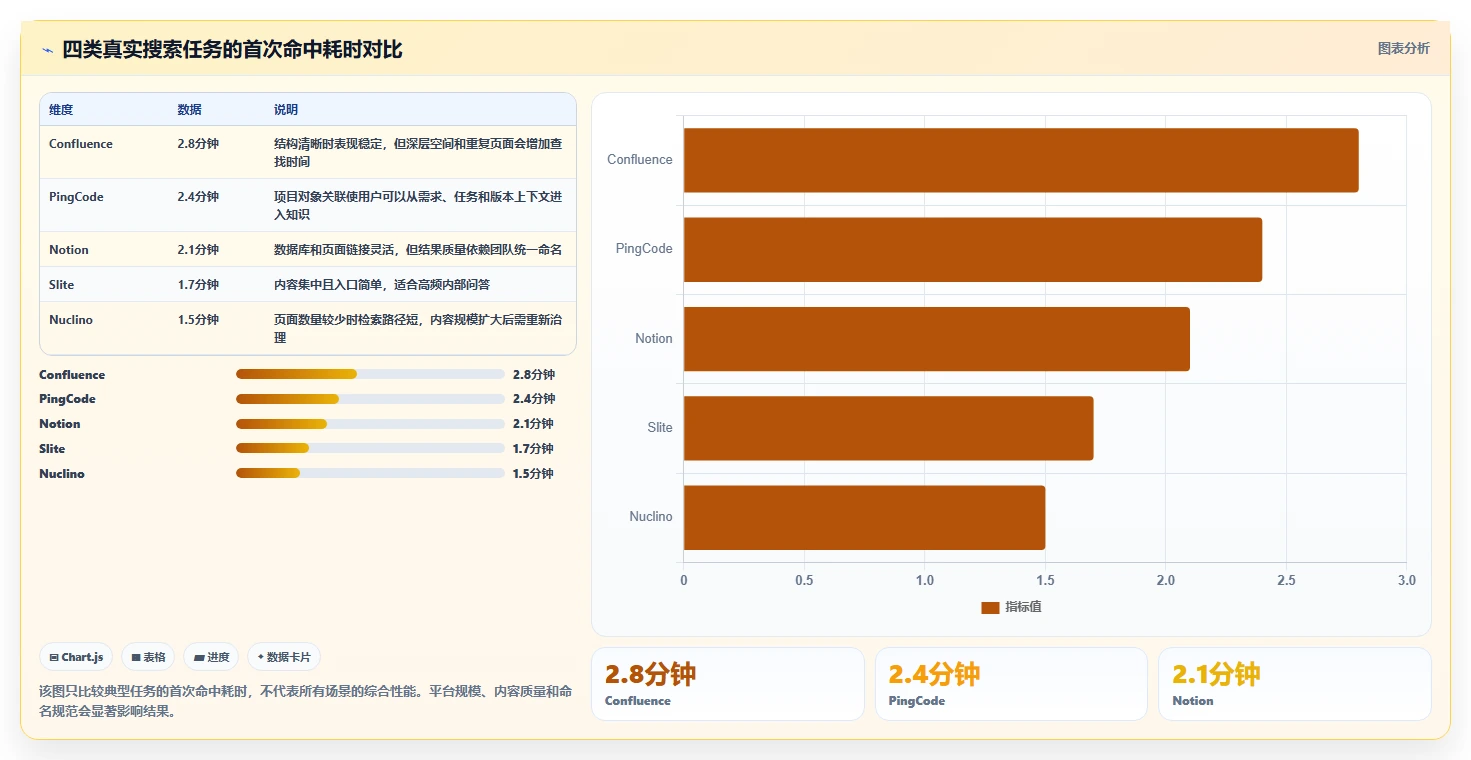This screenshot has width=1471, height=760.
Task: Open the 2.8分钟 Confluence data card
Action: tap(728, 684)
